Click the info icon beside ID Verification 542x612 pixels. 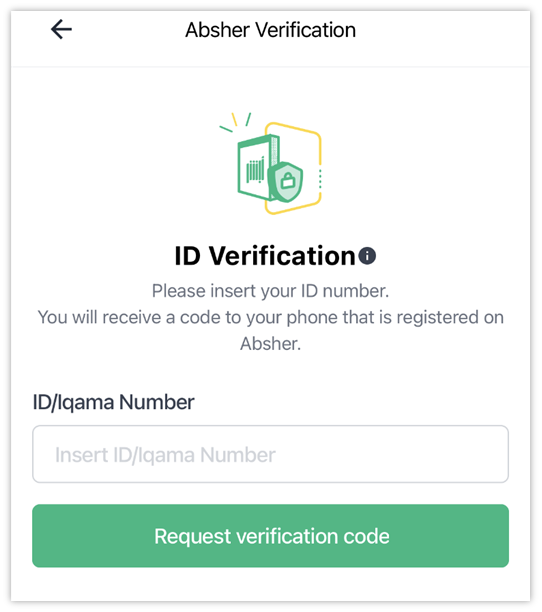pyautogui.click(x=367, y=256)
